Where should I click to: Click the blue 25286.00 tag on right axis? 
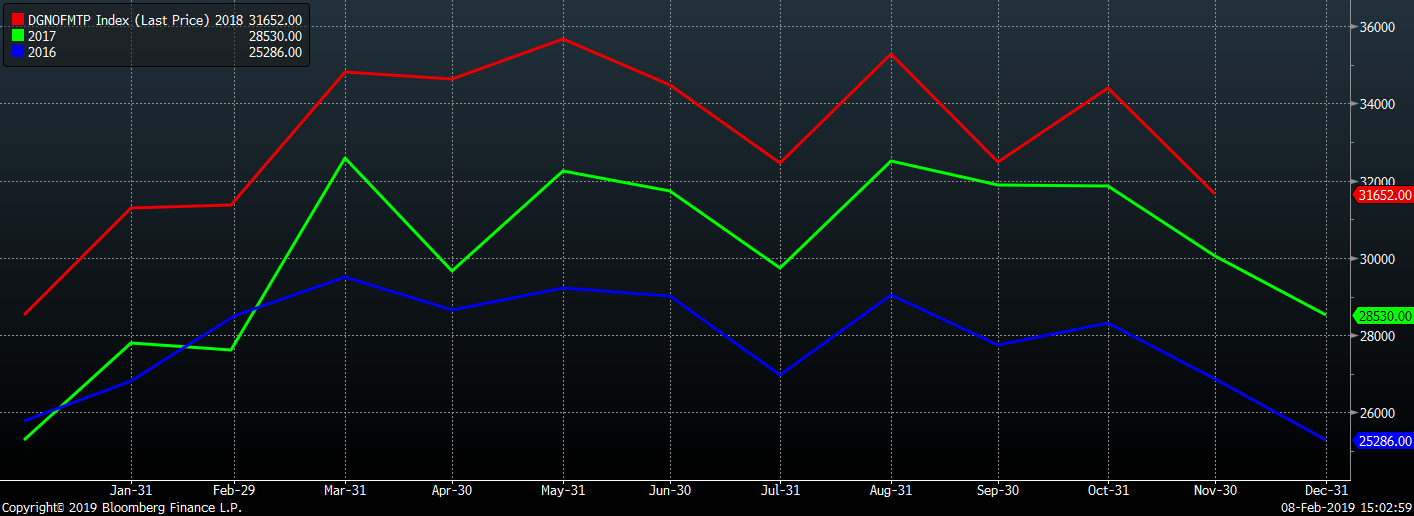1384,441
